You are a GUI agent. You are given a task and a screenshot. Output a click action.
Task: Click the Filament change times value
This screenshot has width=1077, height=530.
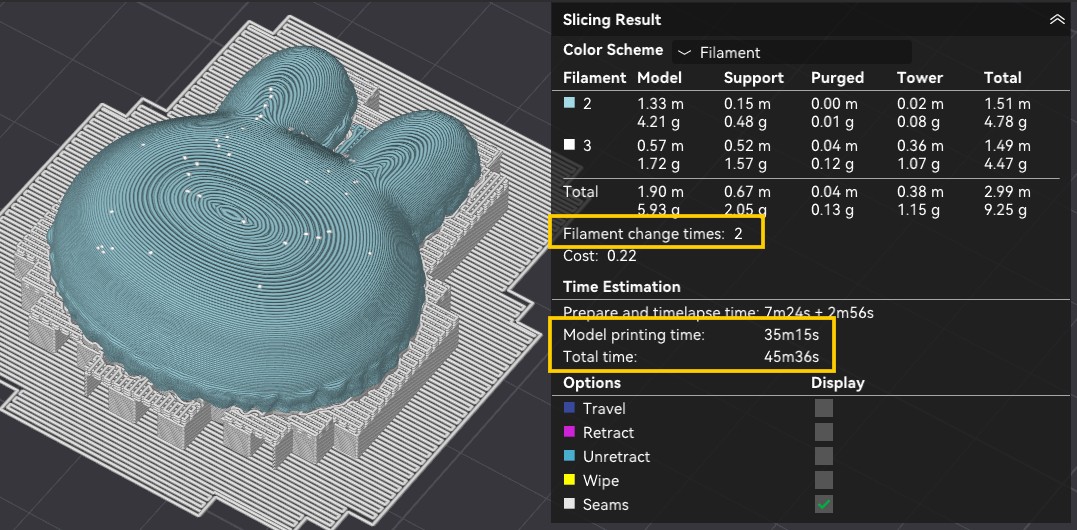pos(738,233)
